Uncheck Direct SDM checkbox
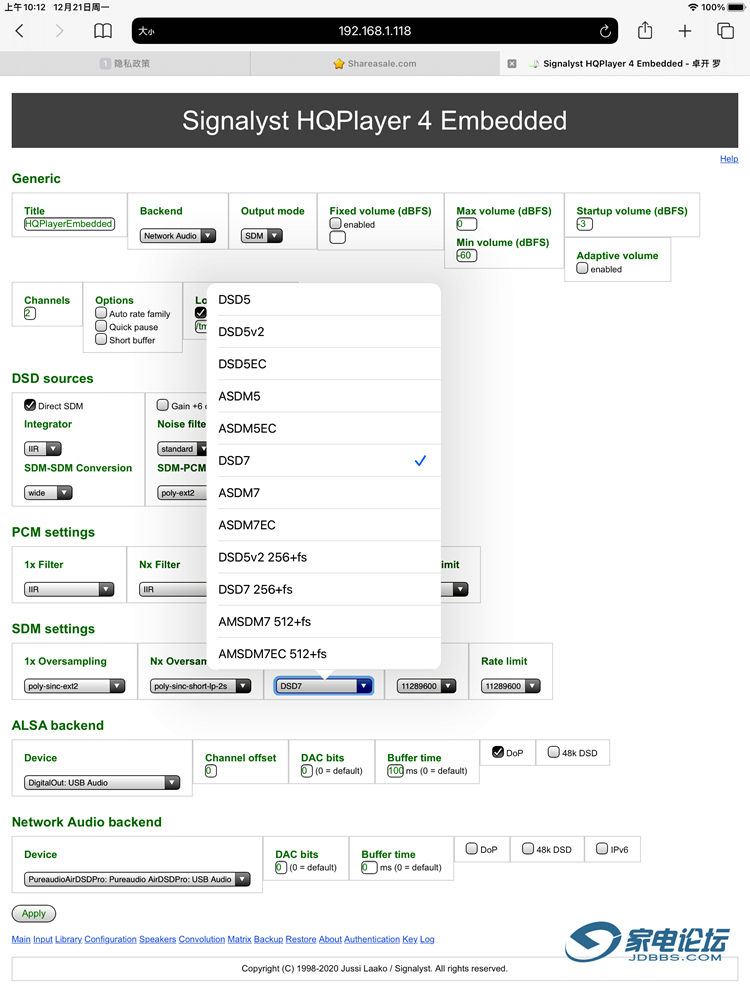This screenshot has height=1000, width=750. click(30, 405)
